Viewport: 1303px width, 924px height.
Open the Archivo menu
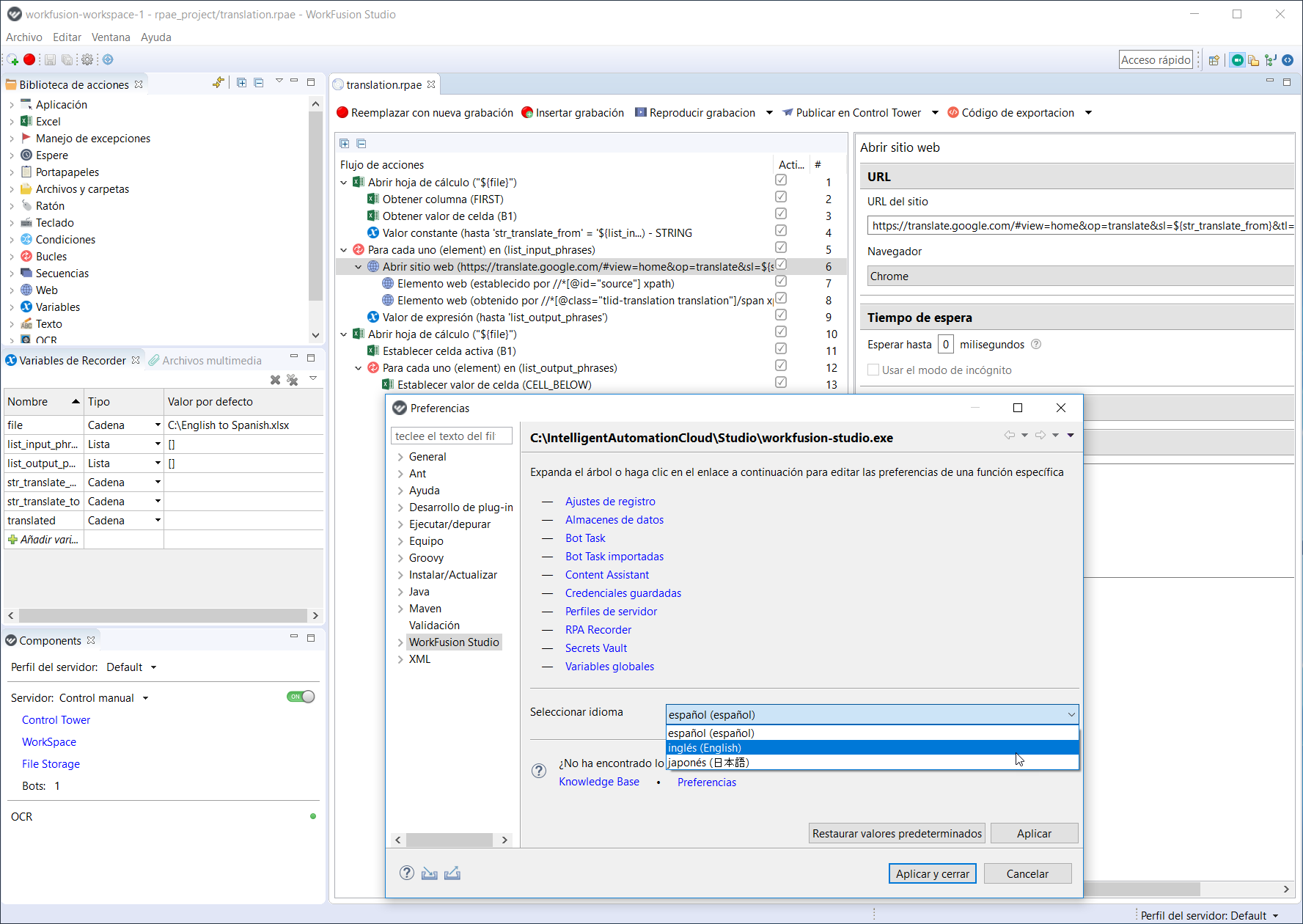(24, 37)
